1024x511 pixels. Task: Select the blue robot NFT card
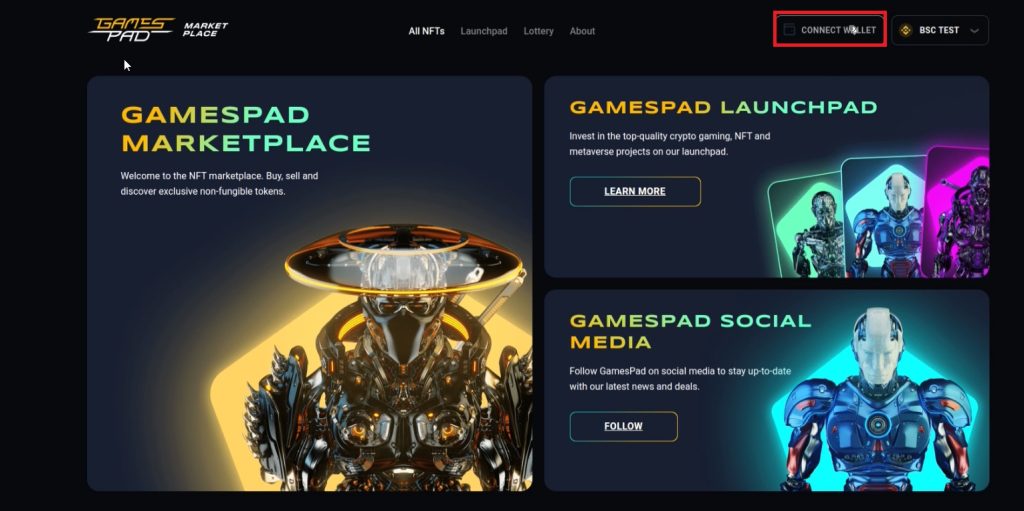click(x=886, y=217)
